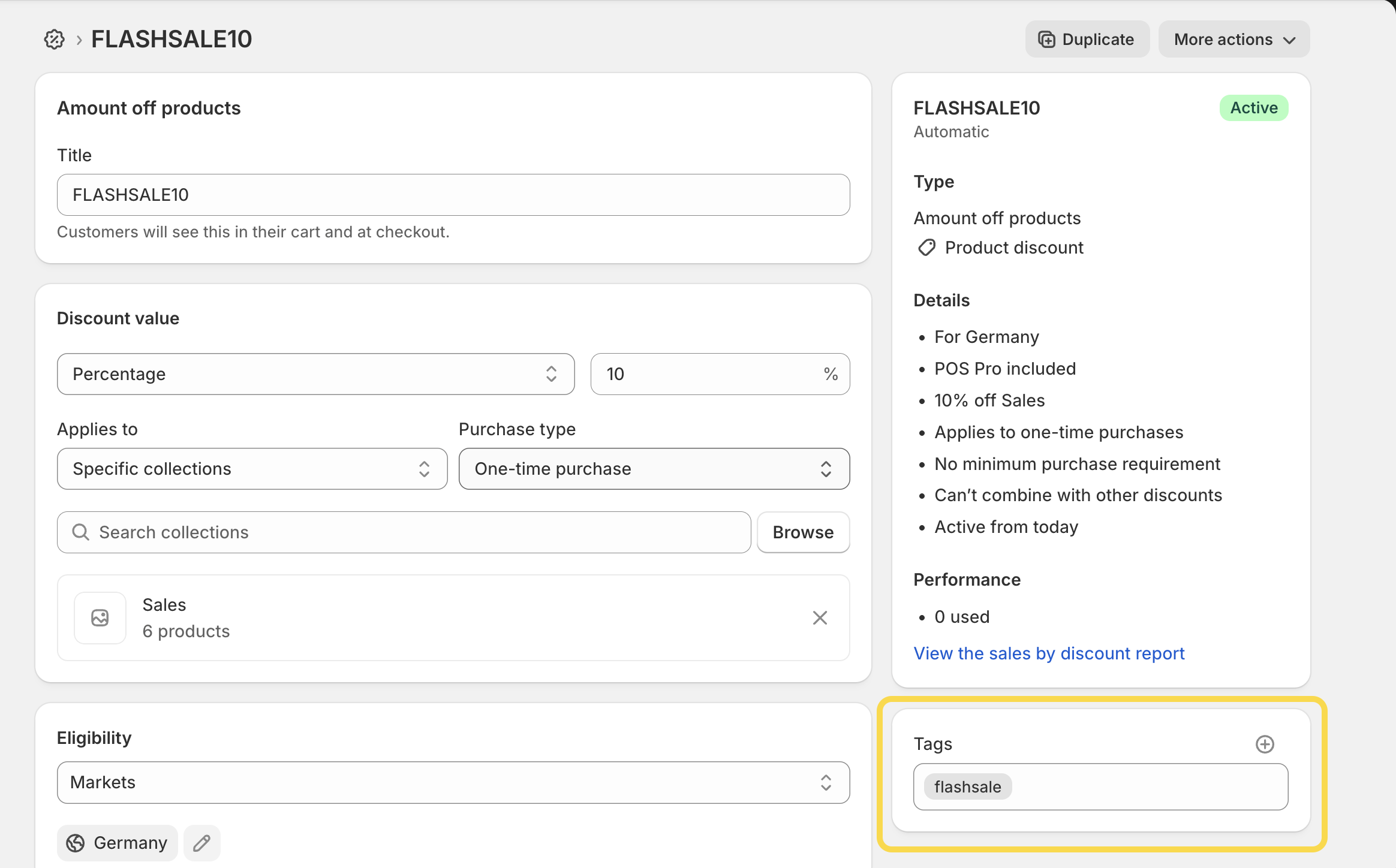The image size is (1396, 868).
Task: Click the Active status badge
Action: pyautogui.click(x=1254, y=108)
